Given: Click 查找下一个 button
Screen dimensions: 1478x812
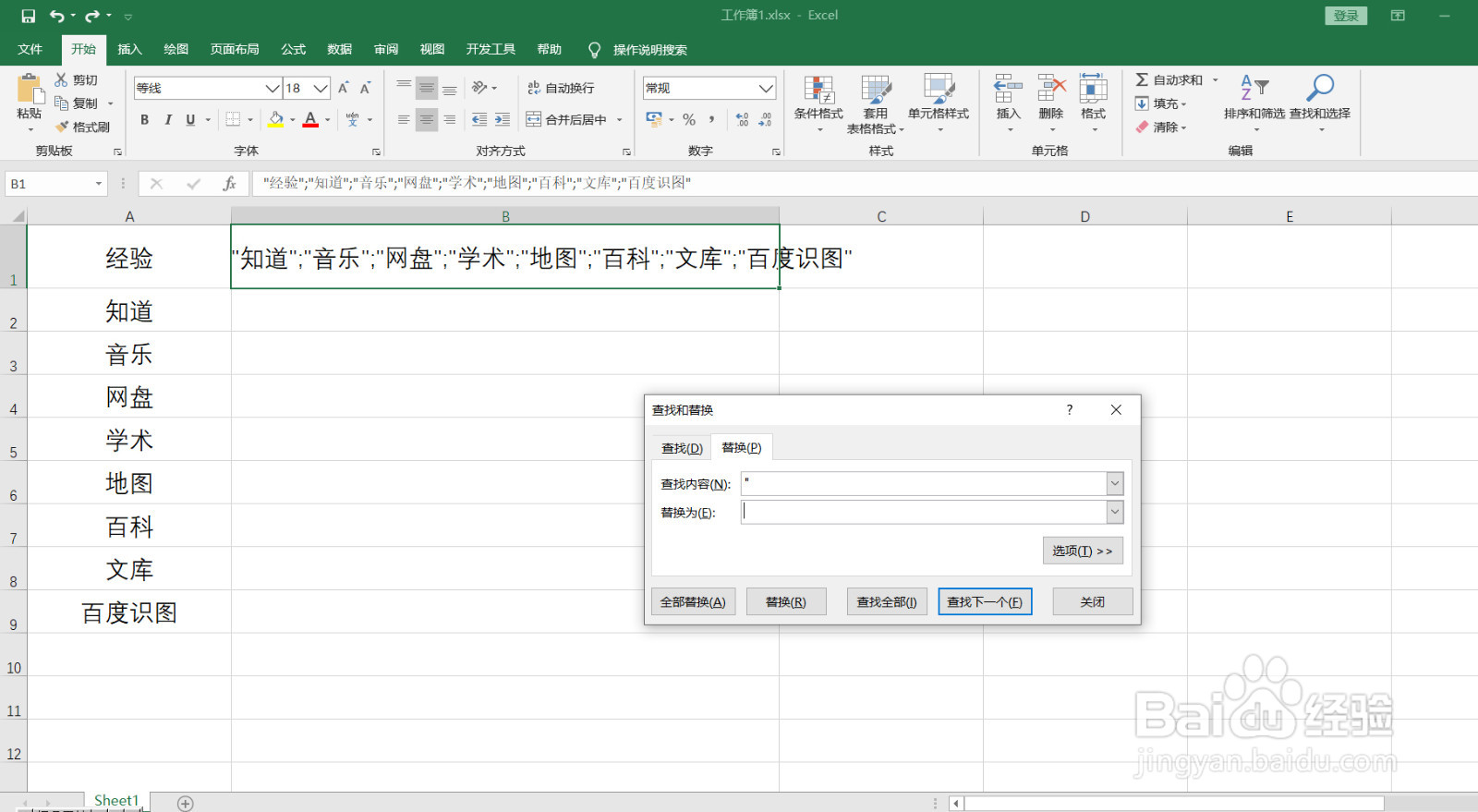Looking at the screenshot, I should pos(985,601).
